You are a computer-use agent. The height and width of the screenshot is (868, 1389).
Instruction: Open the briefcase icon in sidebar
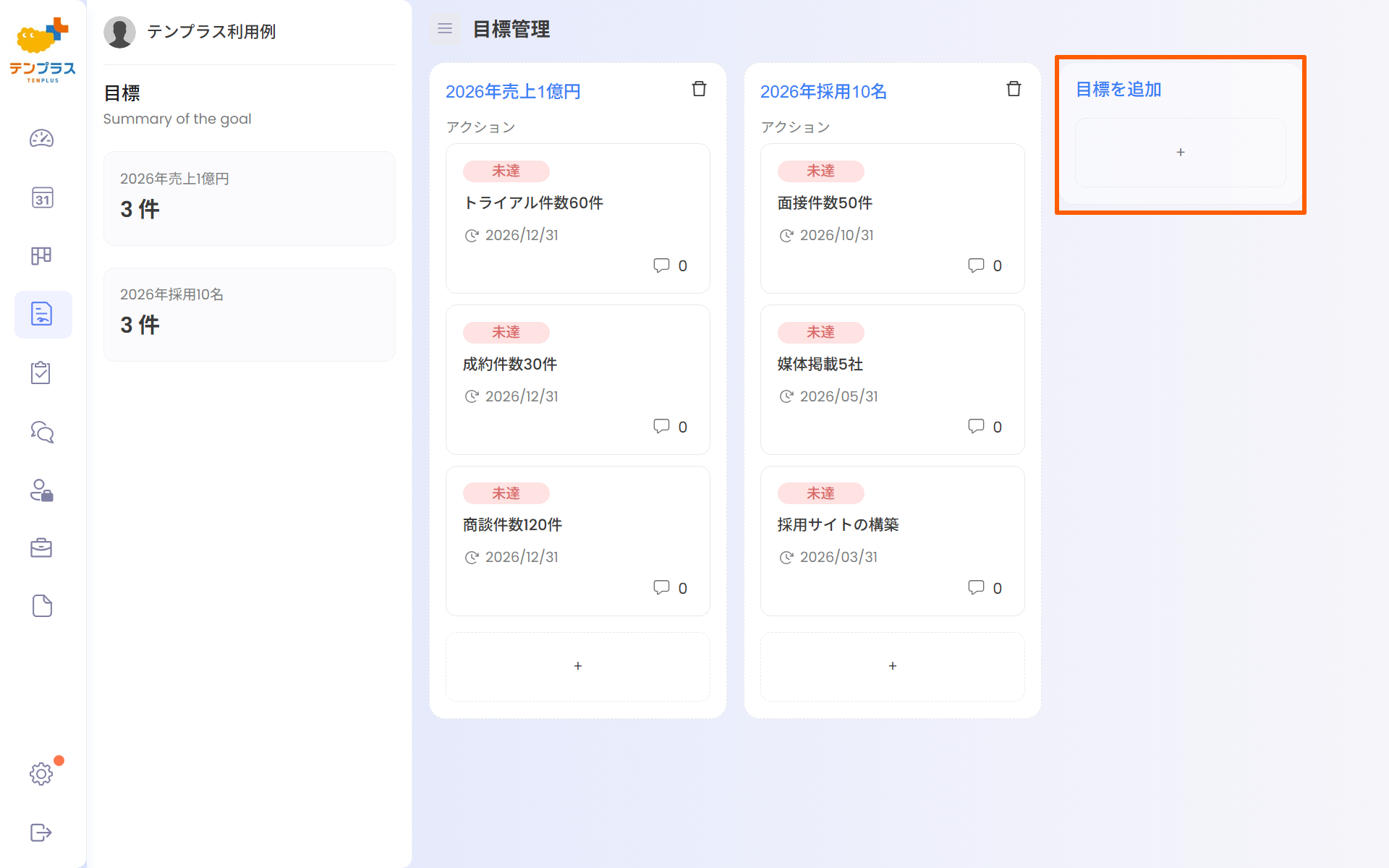tap(41, 548)
